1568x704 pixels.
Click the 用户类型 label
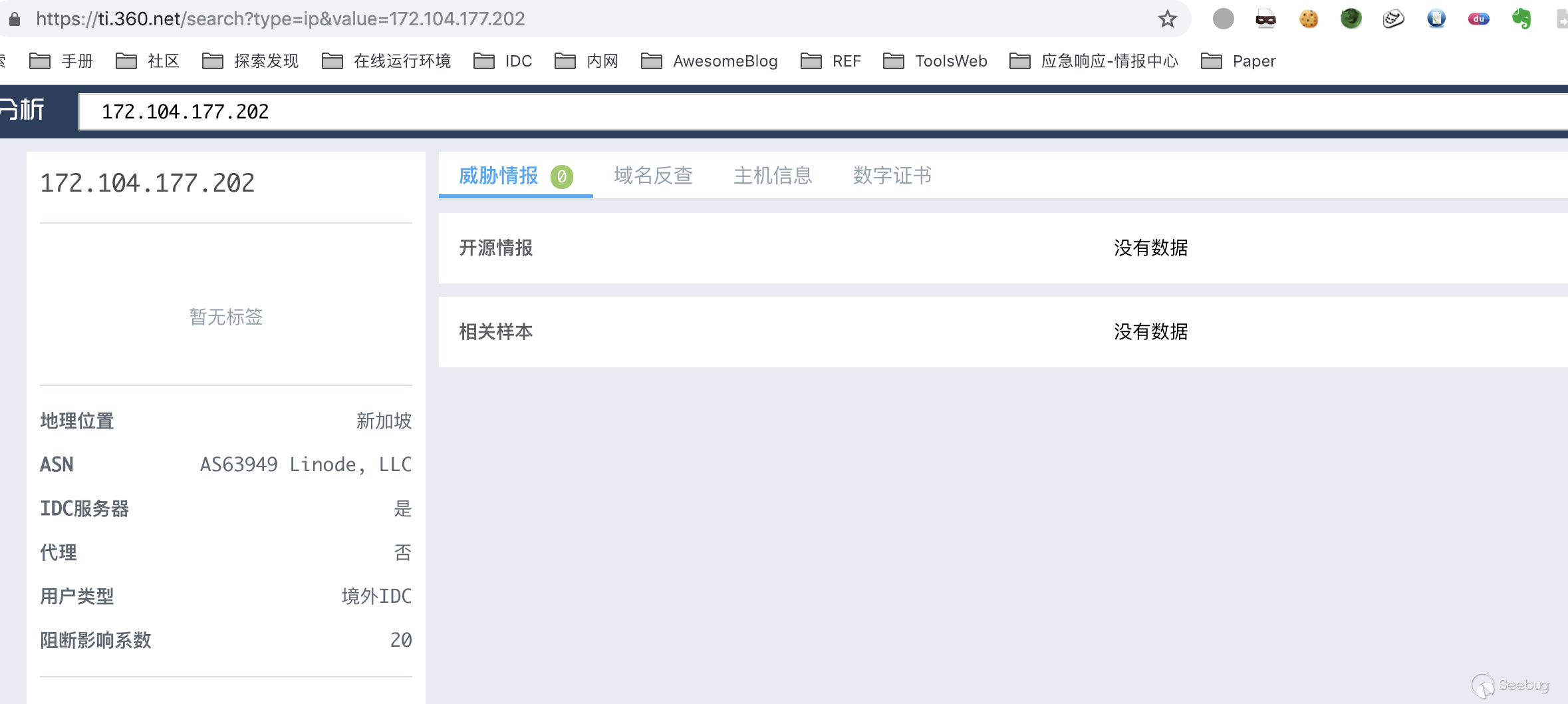(77, 596)
